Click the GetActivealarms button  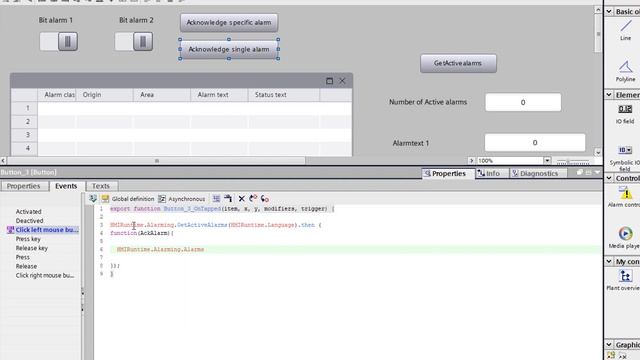458,63
